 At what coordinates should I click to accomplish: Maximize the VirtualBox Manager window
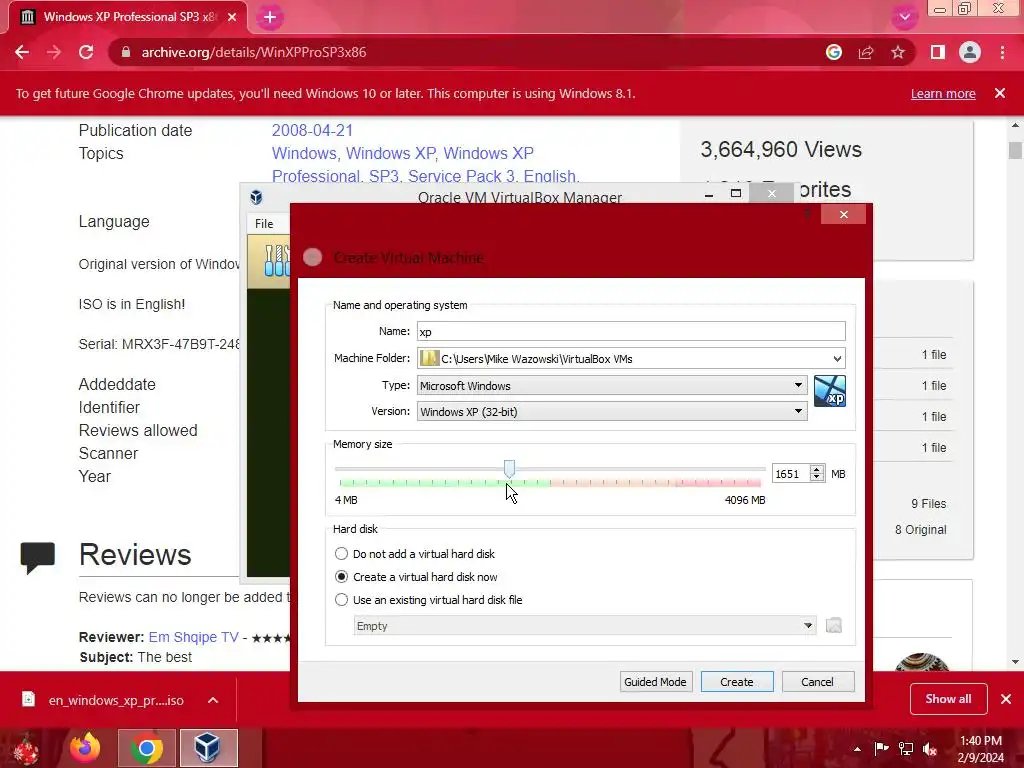736,193
